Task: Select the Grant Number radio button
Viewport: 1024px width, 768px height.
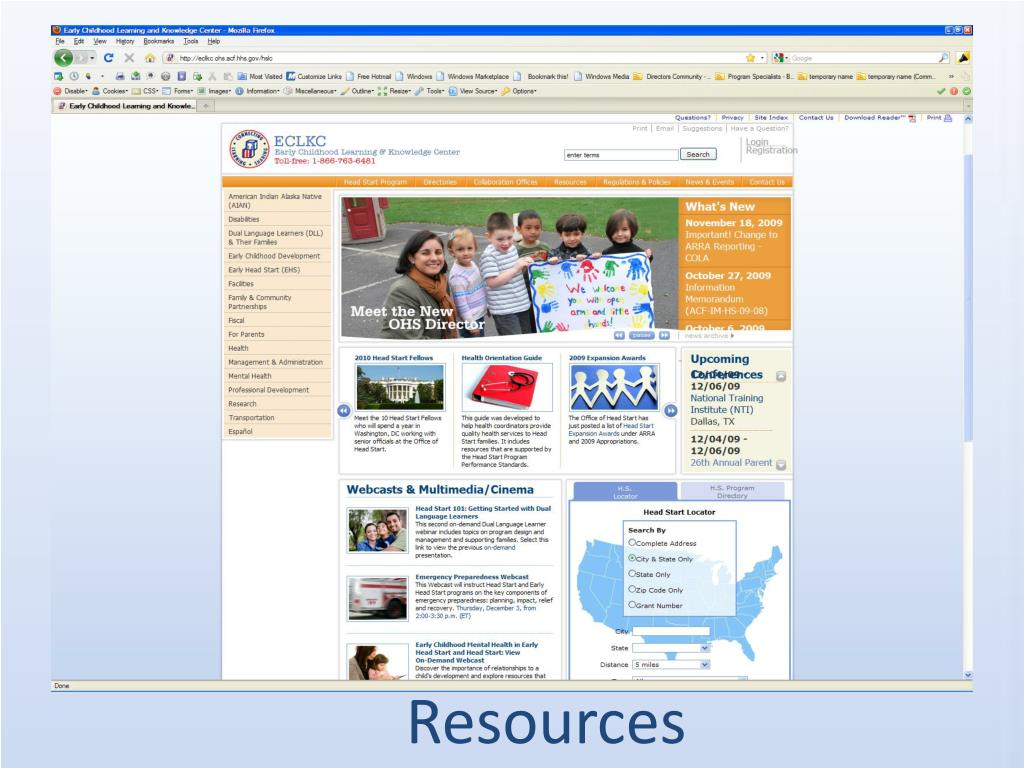Action: point(632,605)
